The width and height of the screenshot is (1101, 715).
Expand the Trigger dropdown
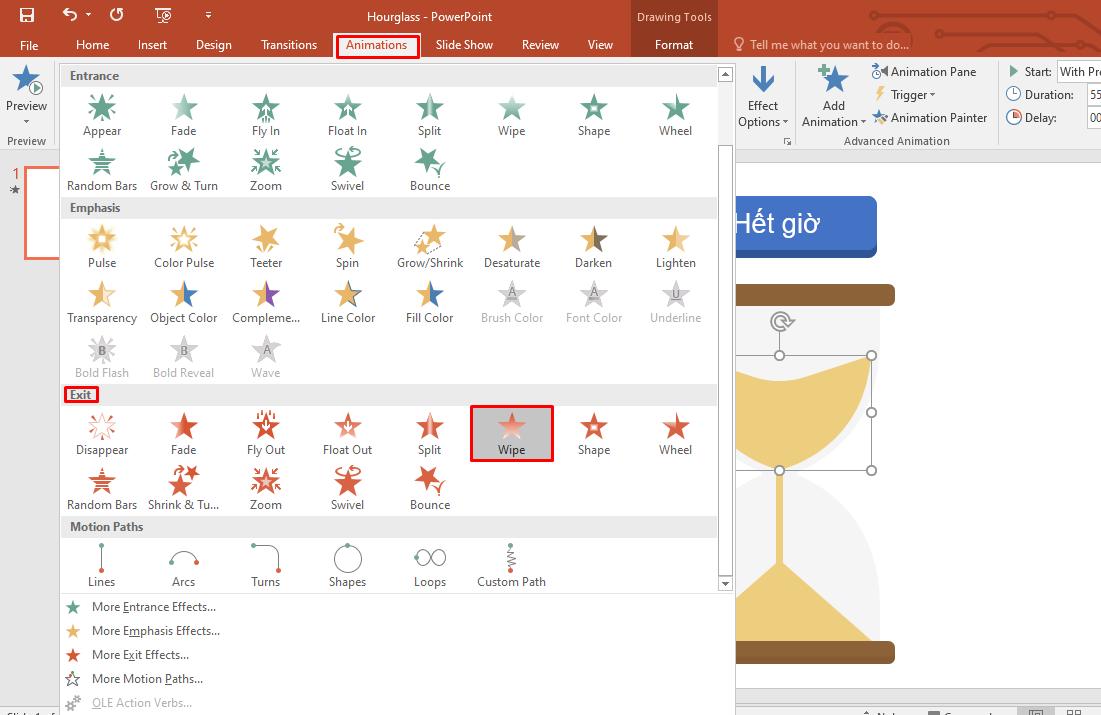click(x=905, y=95)
